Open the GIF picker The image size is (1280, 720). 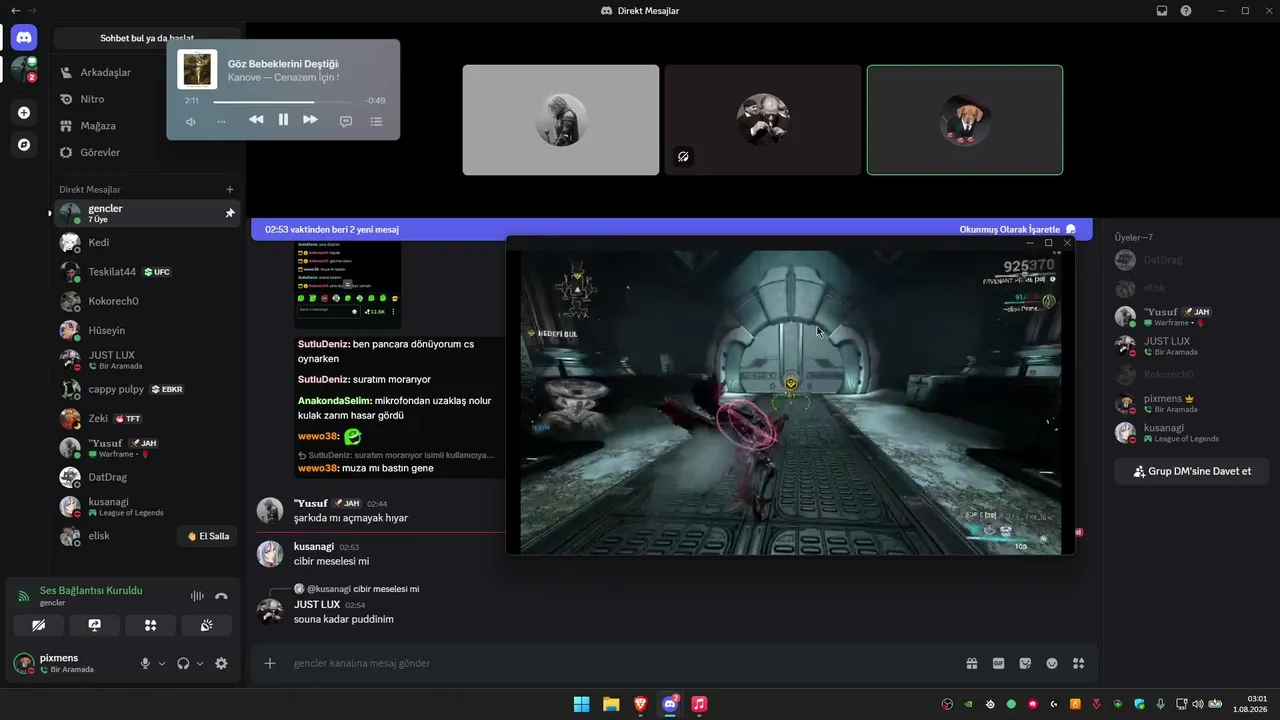point(998,663)
